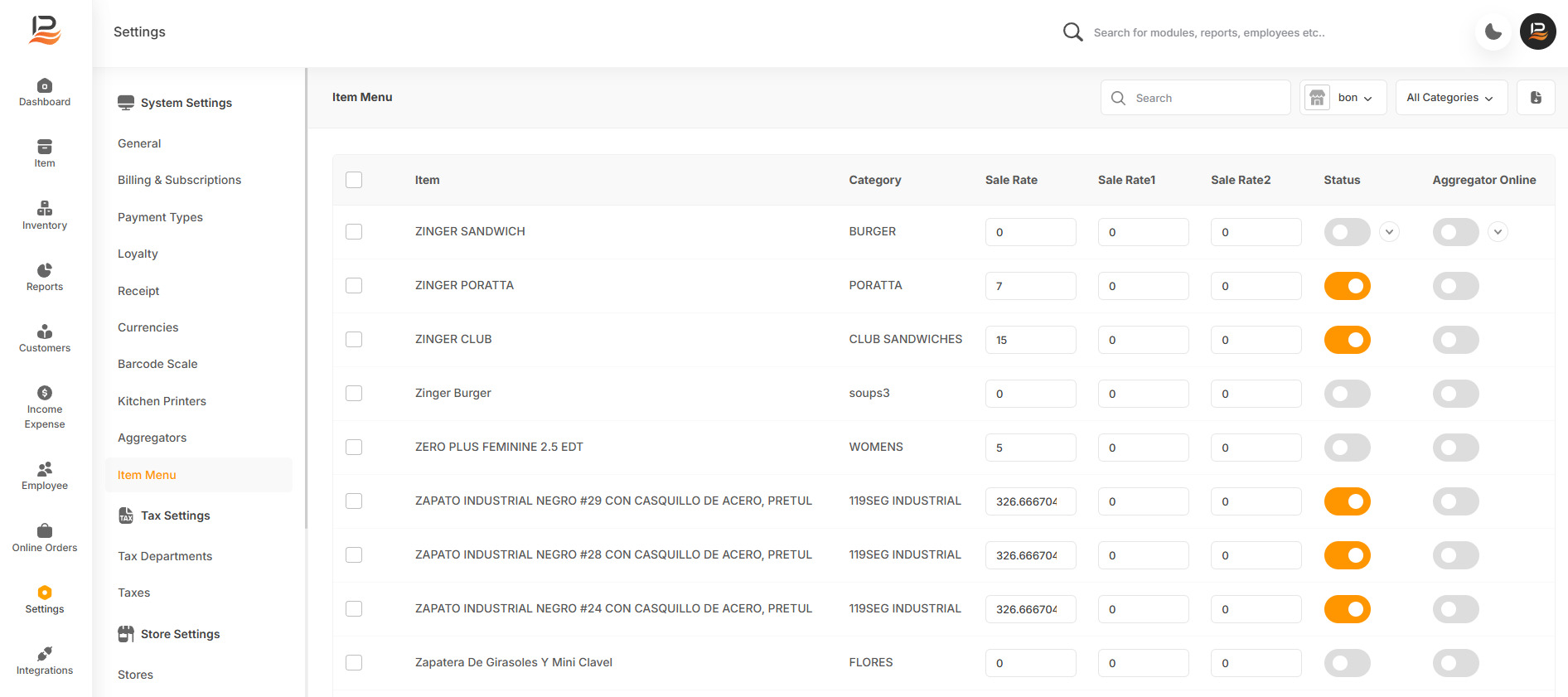Screen dimensions: 1568x697
Task: Open Payment Types settings
Action: pyautogui.click(x=160, y=217)
